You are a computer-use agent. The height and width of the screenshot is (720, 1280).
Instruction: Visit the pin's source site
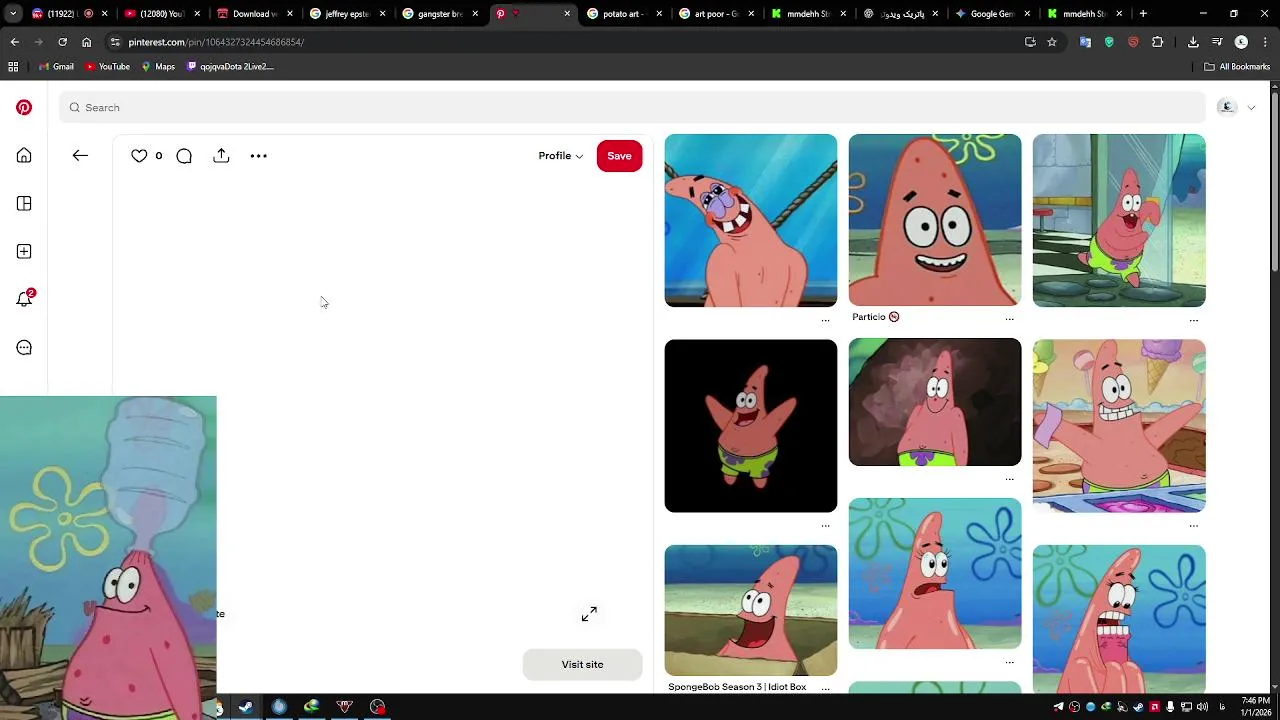pos(582,664)
